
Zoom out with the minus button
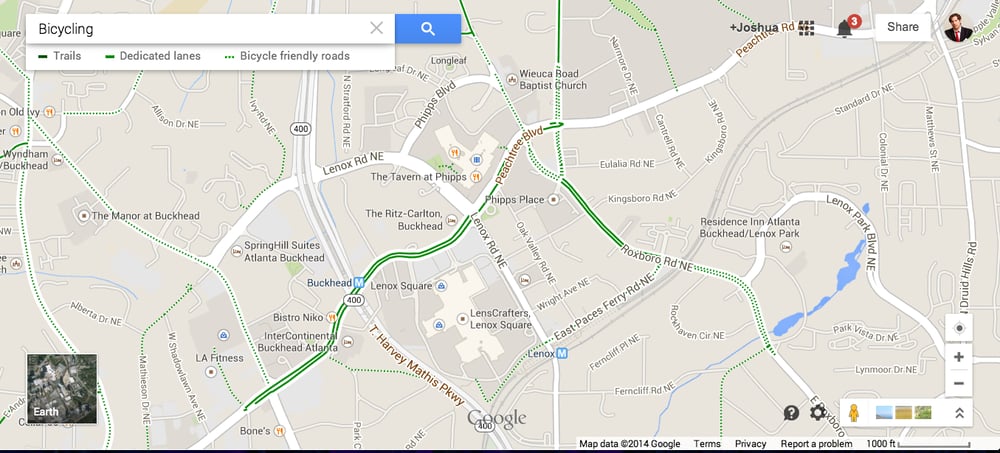[x=959, y=383]
